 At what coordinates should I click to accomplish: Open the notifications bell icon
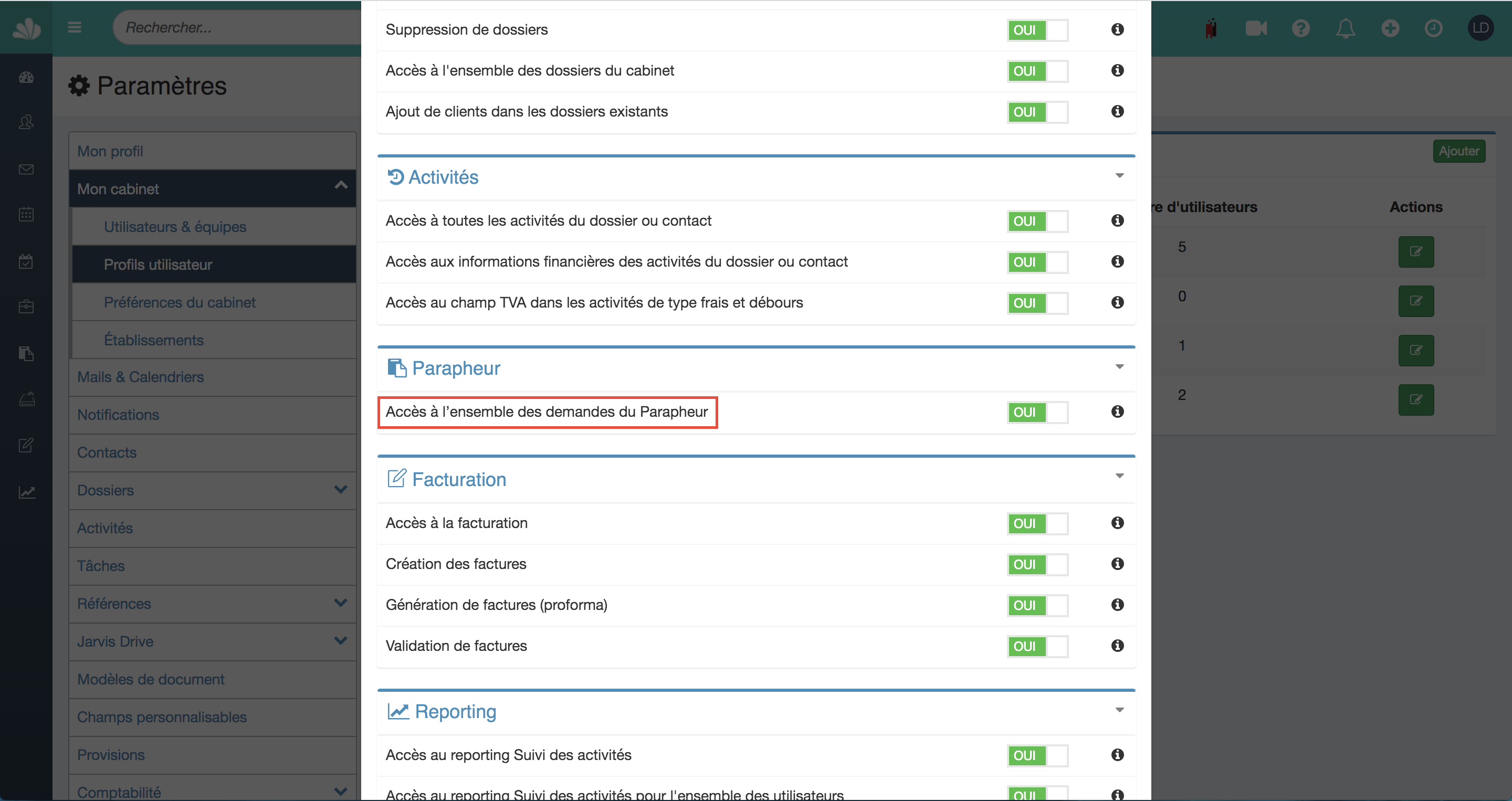click(x=1345, y=28)
